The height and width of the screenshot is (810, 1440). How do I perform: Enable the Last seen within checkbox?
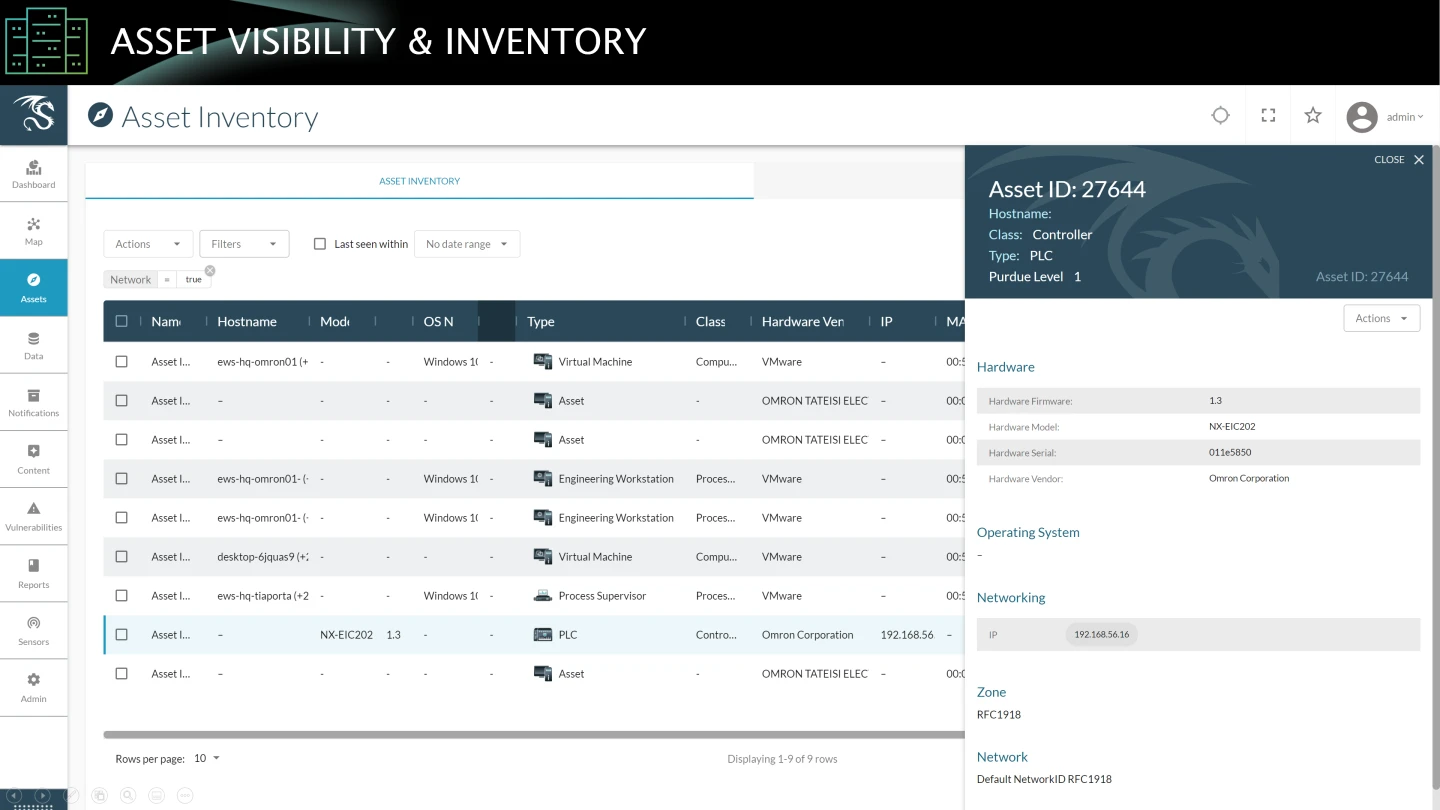point(320,244)
